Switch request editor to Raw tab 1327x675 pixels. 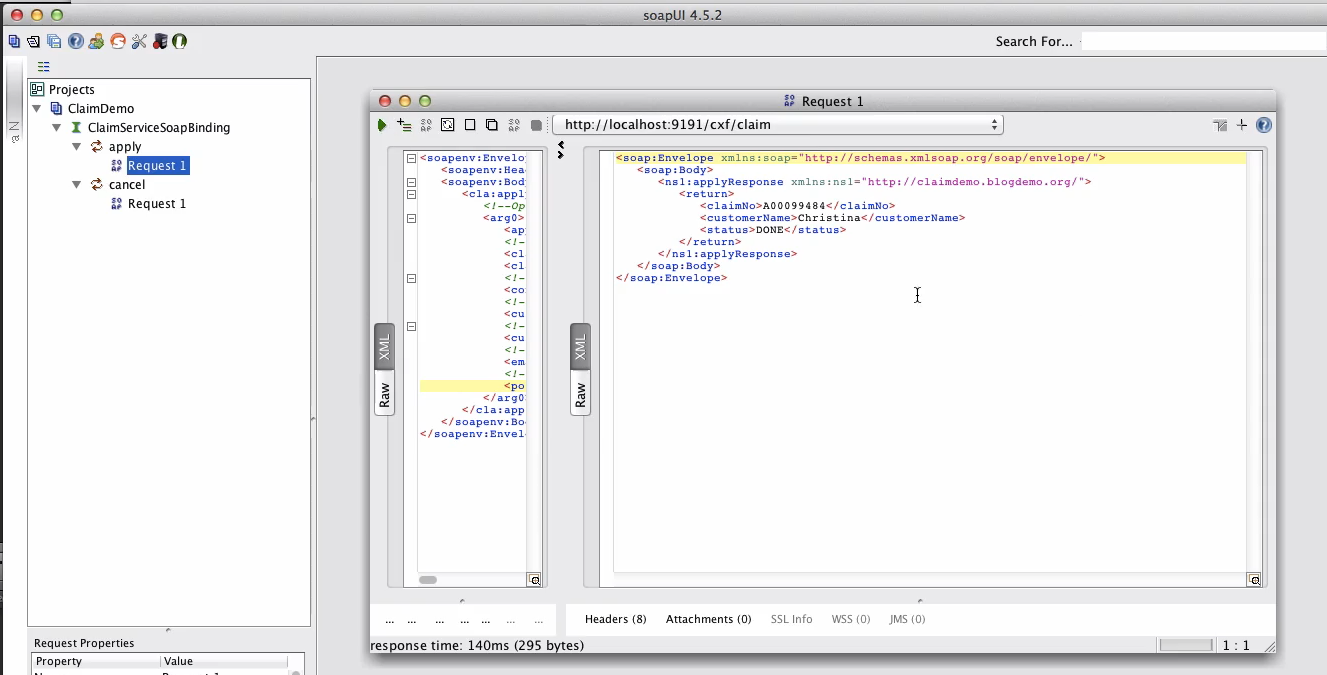[x=384, y=393]
